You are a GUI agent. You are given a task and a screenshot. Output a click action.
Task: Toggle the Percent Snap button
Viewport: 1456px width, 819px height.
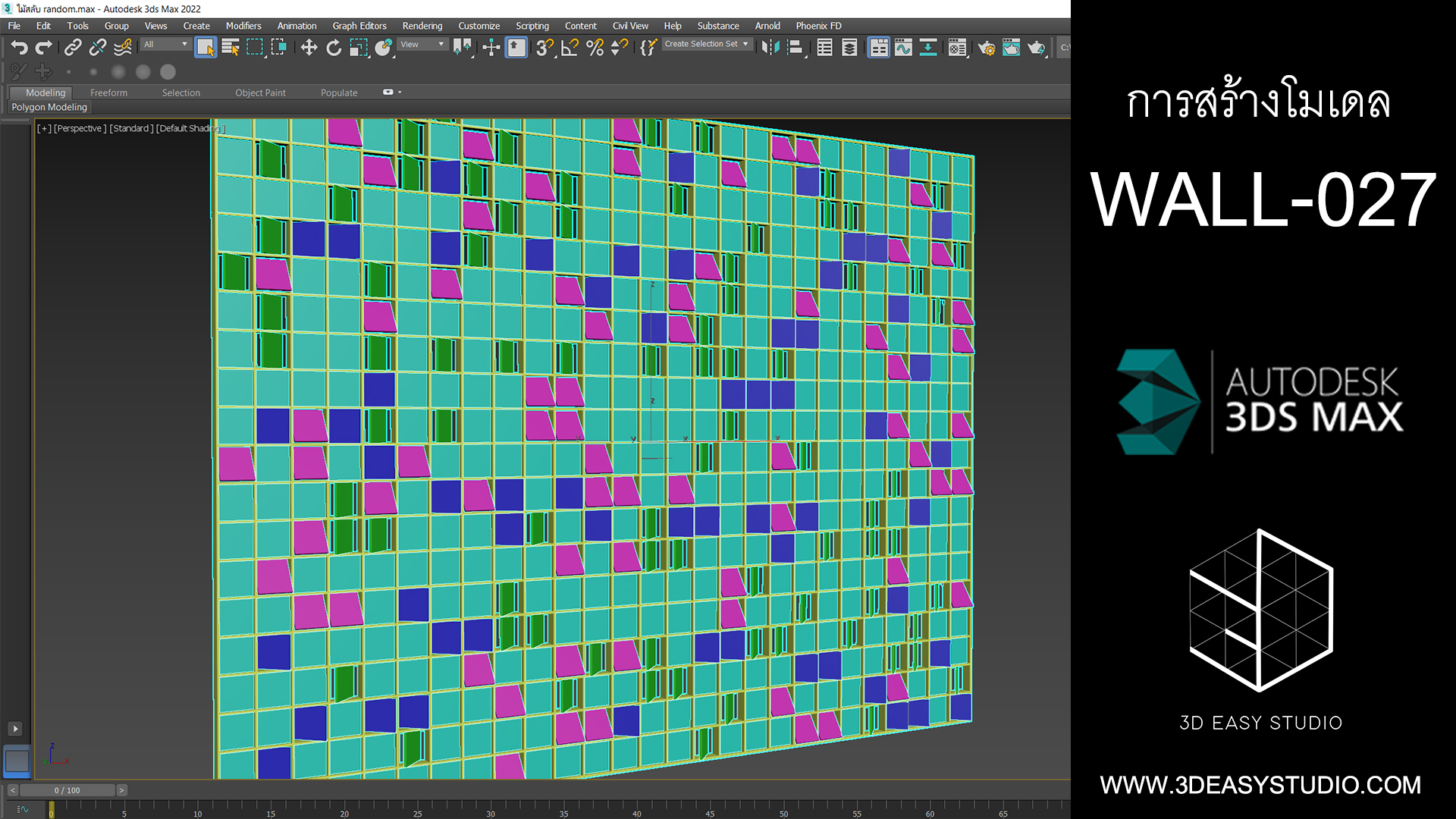point(595,48)
